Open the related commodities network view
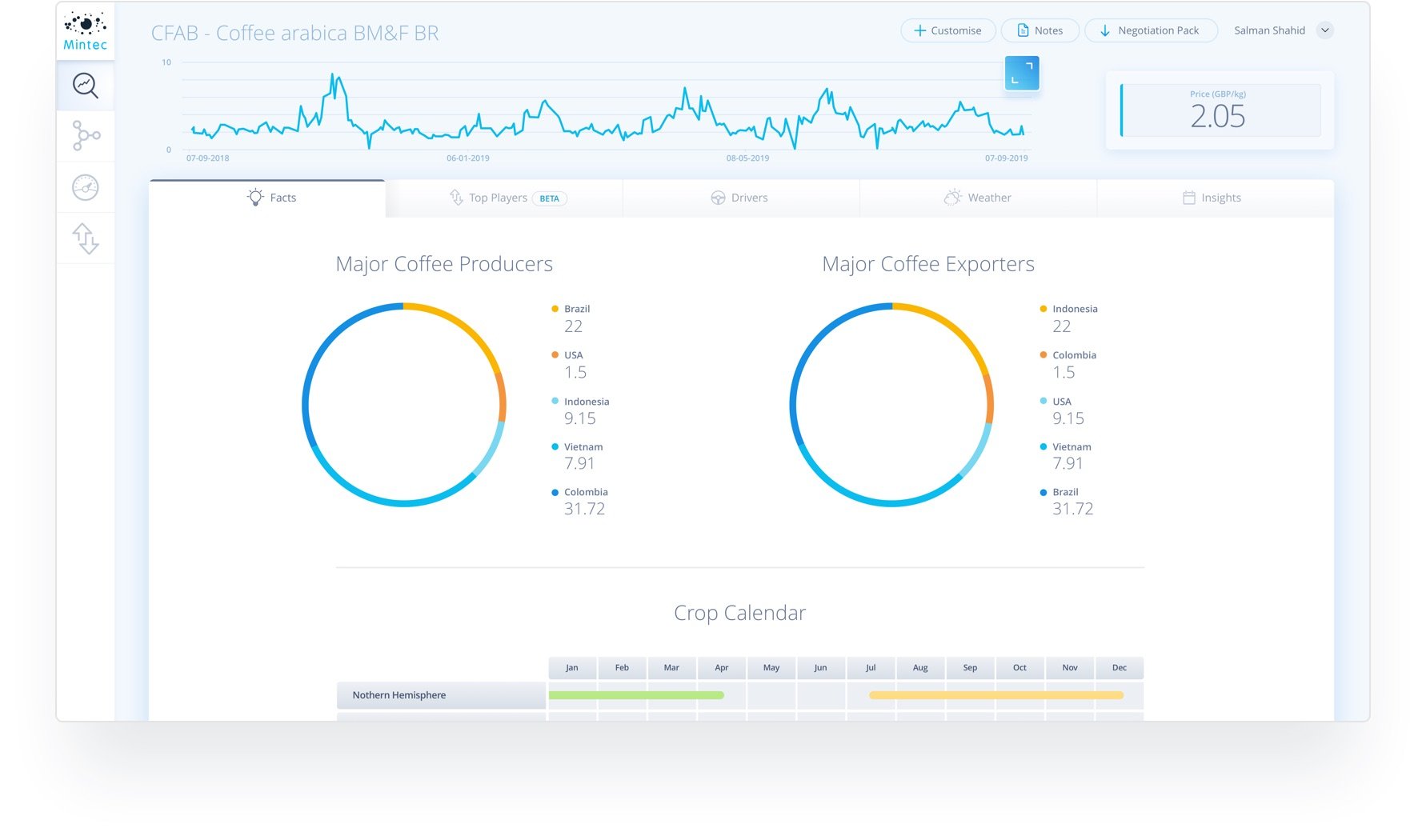This screenshot has width=1426, height=840. 85,136
